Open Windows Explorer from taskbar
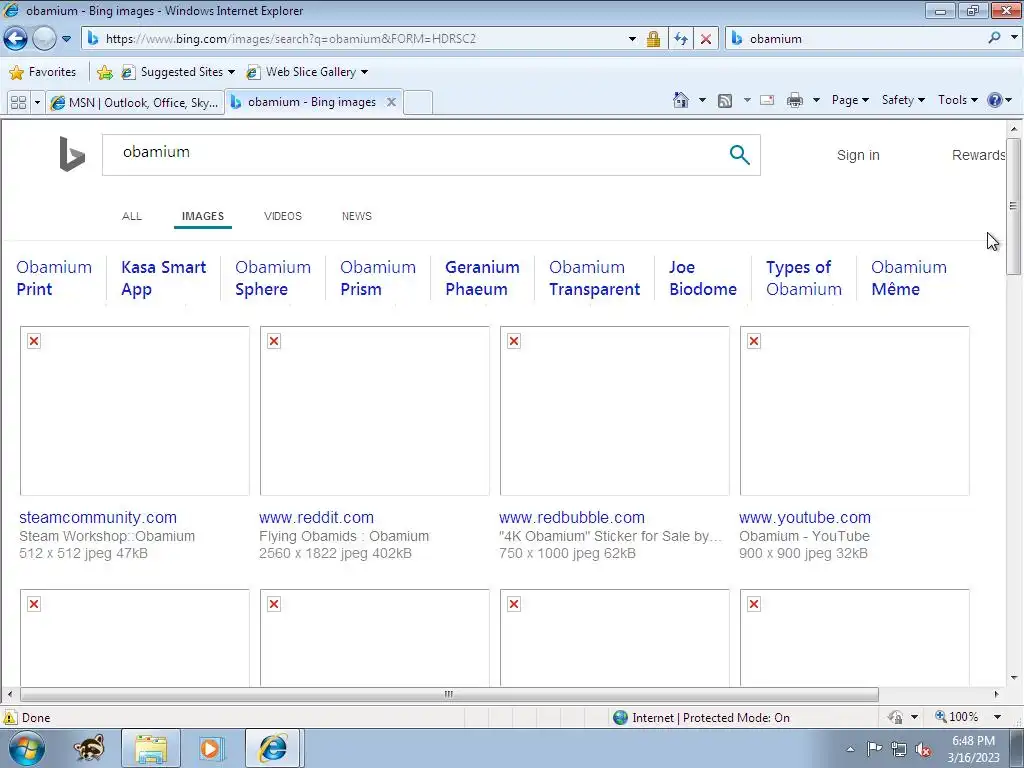This screenshot has width=1024, height=768. click(x=151, y=748)
